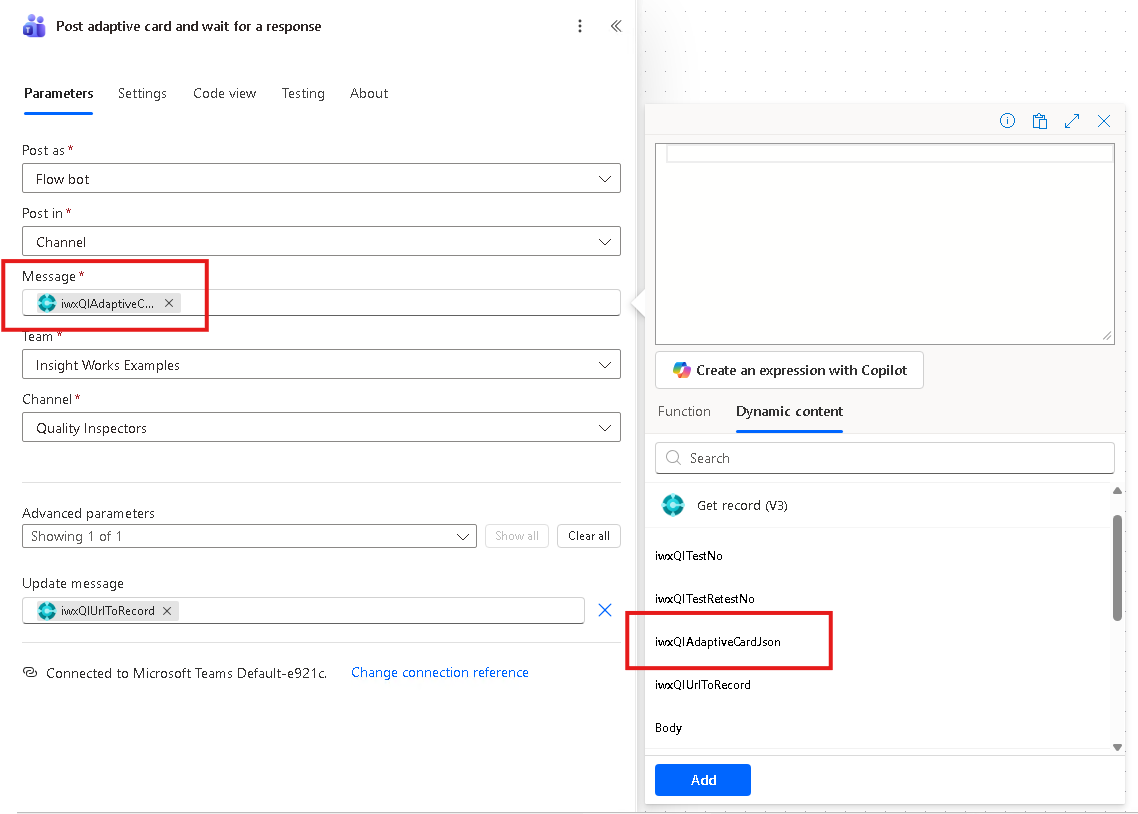The image size is (1138, 814).
Task: Collapse the action pane with the double chevron
Action: click(x=615, y=25)
